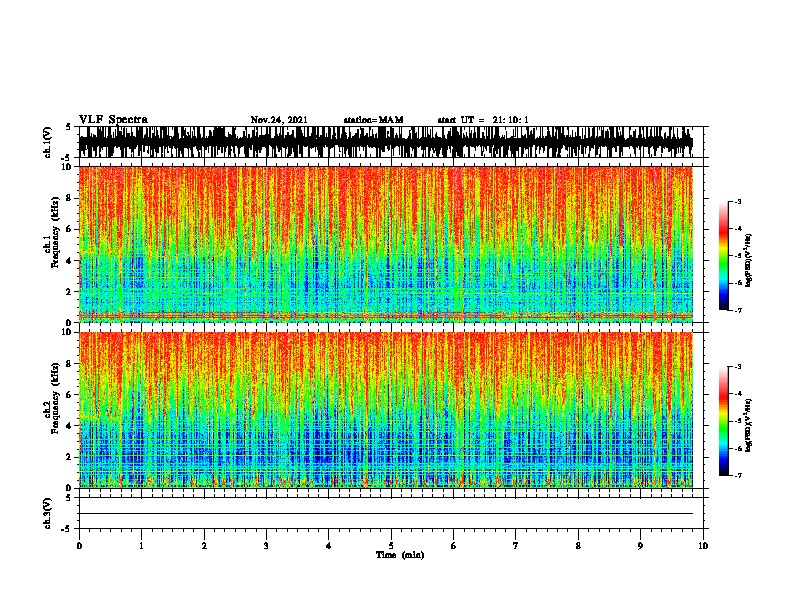Click the ch.1 color bar log(PSD) unit label
The image size is (792, 612).
pyautogui.click(x=748, y=261)
